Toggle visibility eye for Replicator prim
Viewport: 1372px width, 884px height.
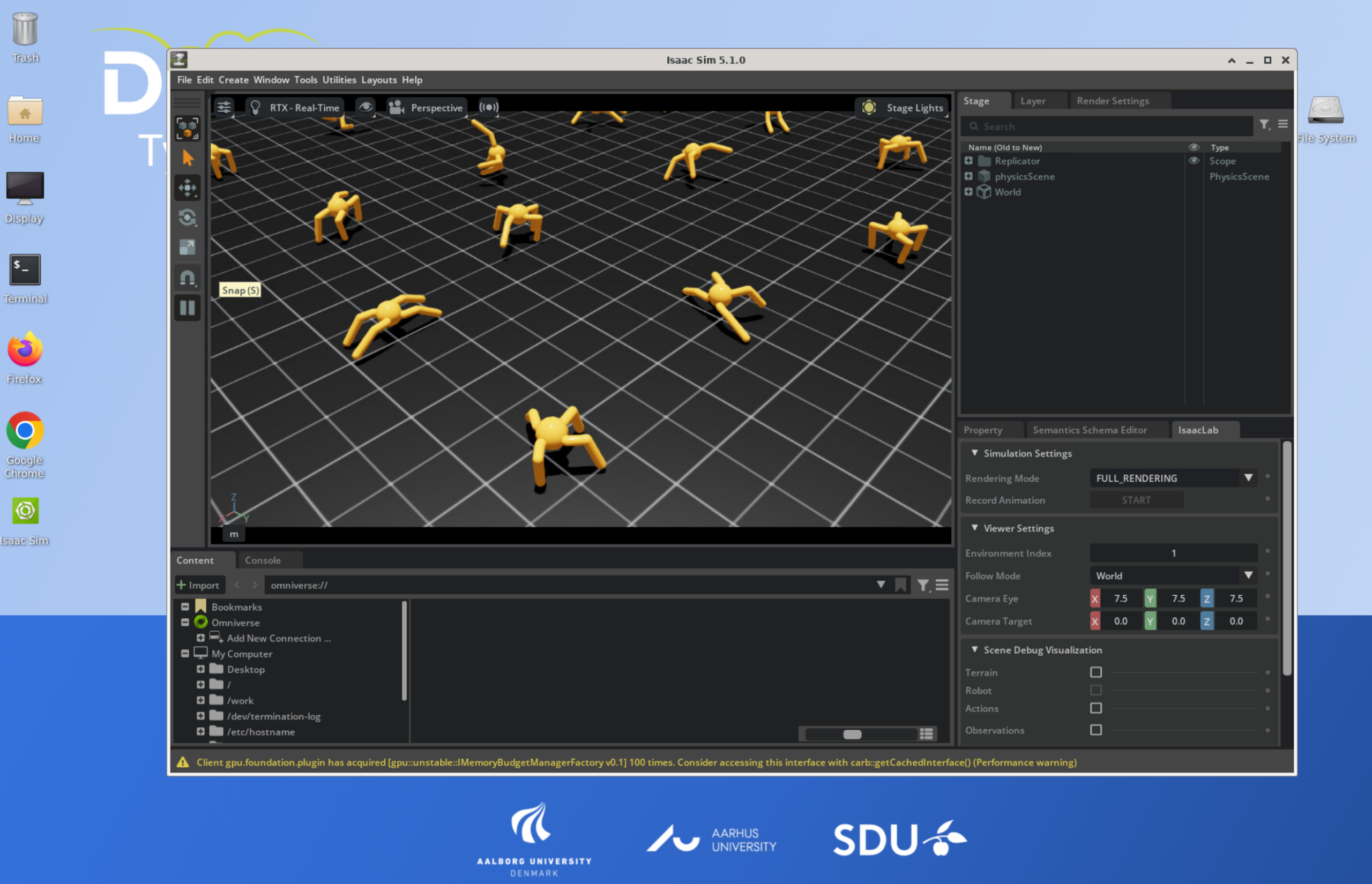point(1194,161)
